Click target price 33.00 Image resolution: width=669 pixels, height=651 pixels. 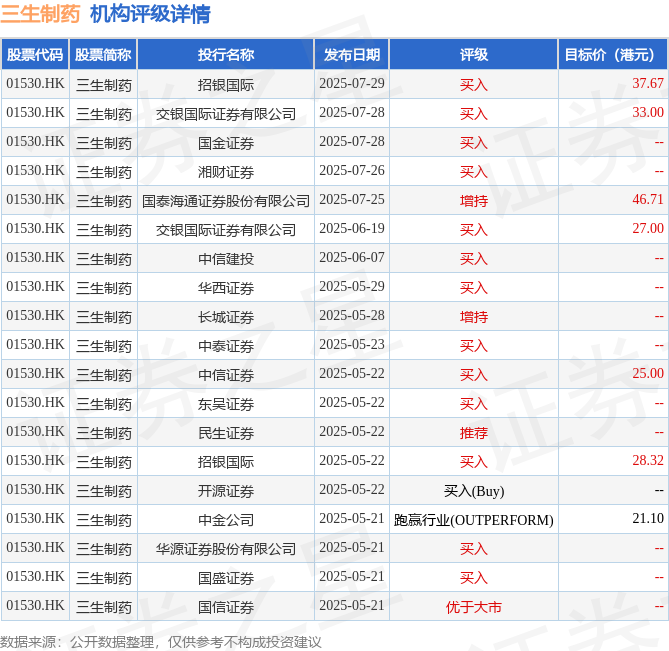click(x=648, y=112)
